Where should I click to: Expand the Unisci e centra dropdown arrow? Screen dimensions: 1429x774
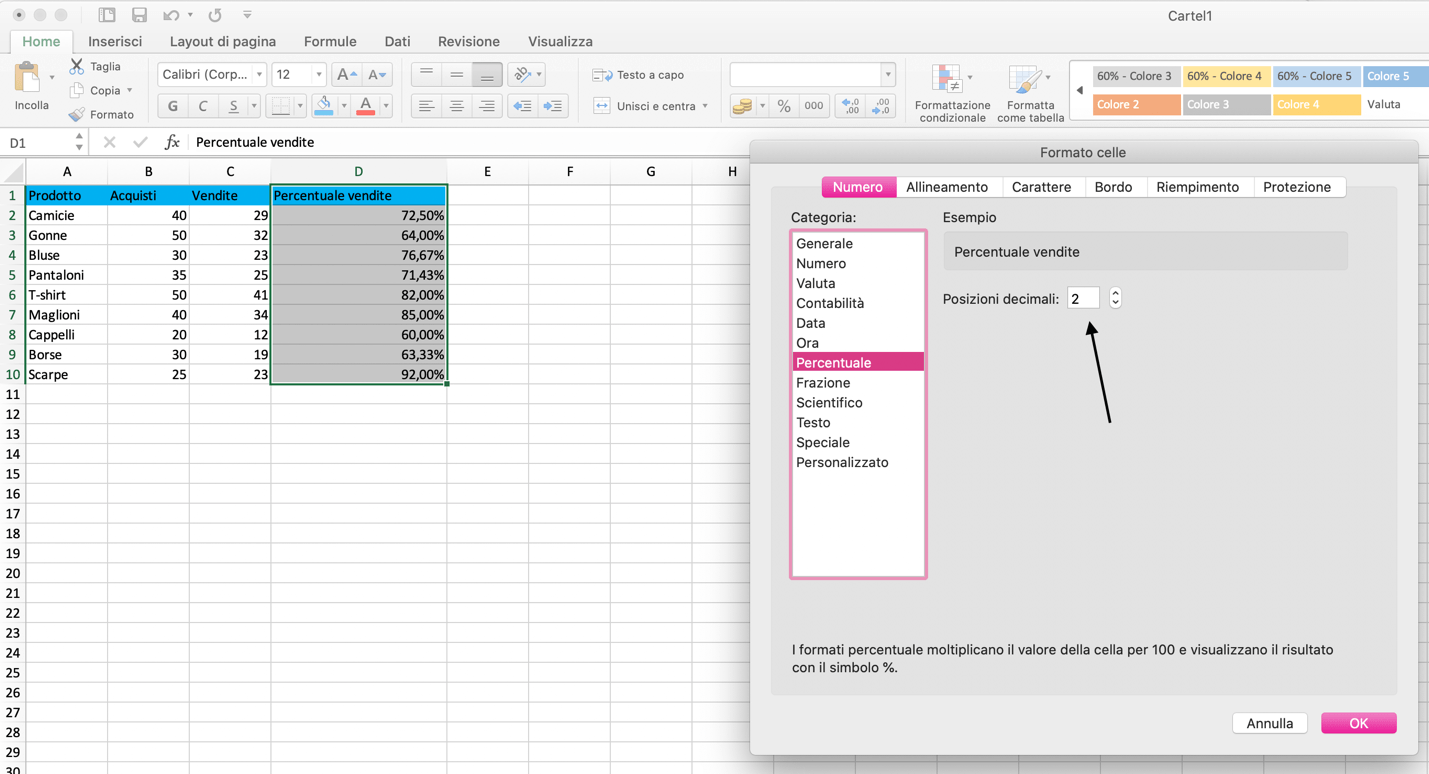tap(705, 106)
